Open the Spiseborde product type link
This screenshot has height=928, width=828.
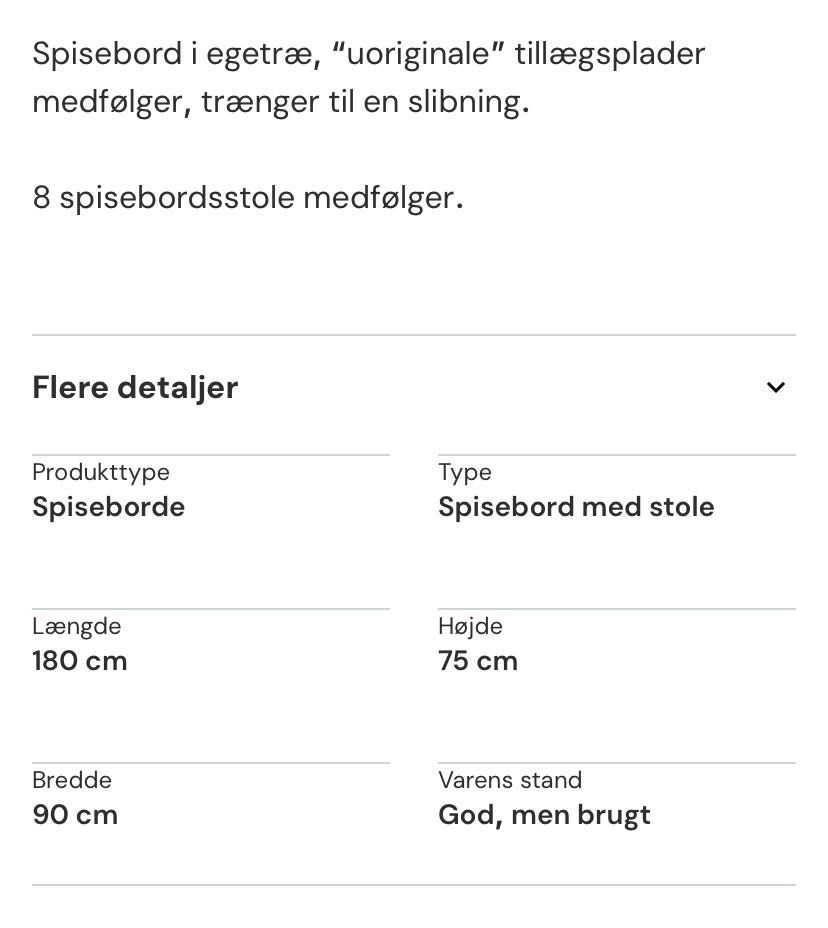pos(108,507)
